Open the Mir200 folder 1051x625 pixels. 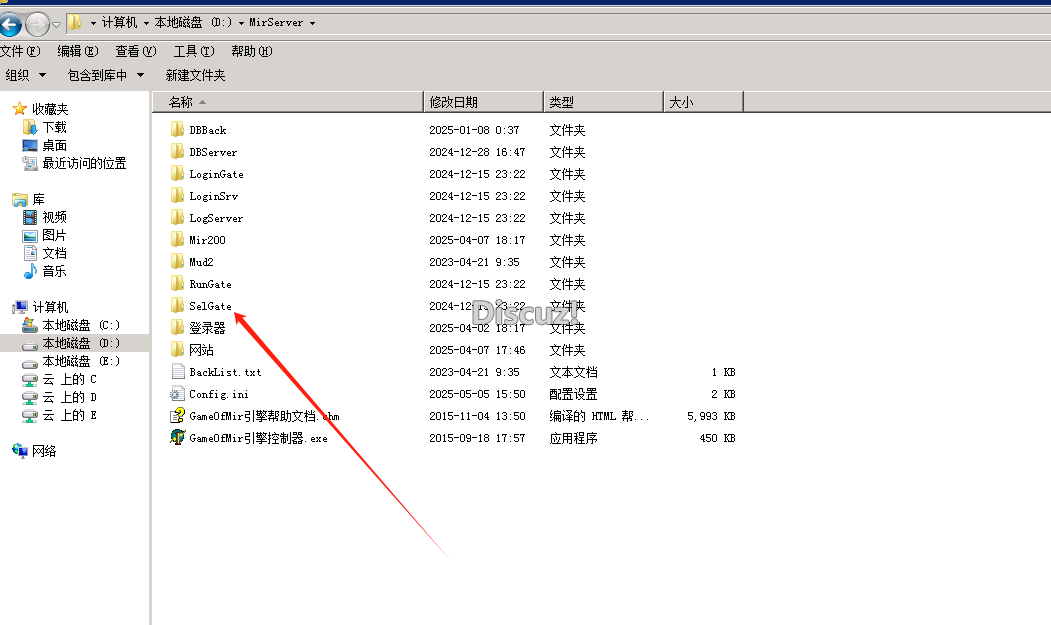click(x=205, y=239)
